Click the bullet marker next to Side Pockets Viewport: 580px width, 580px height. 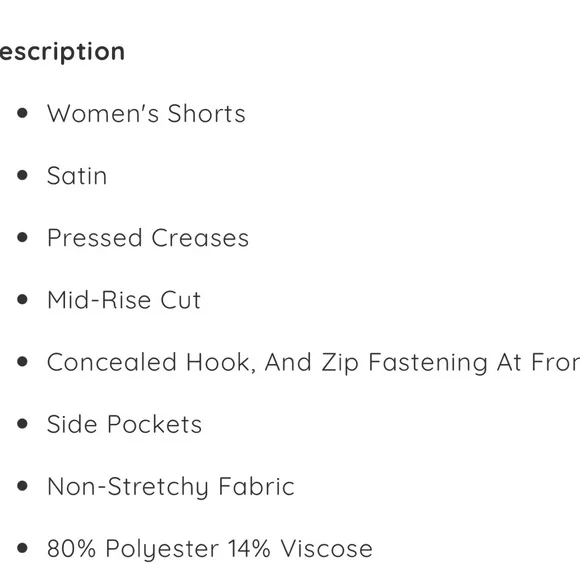click(23, 424)
